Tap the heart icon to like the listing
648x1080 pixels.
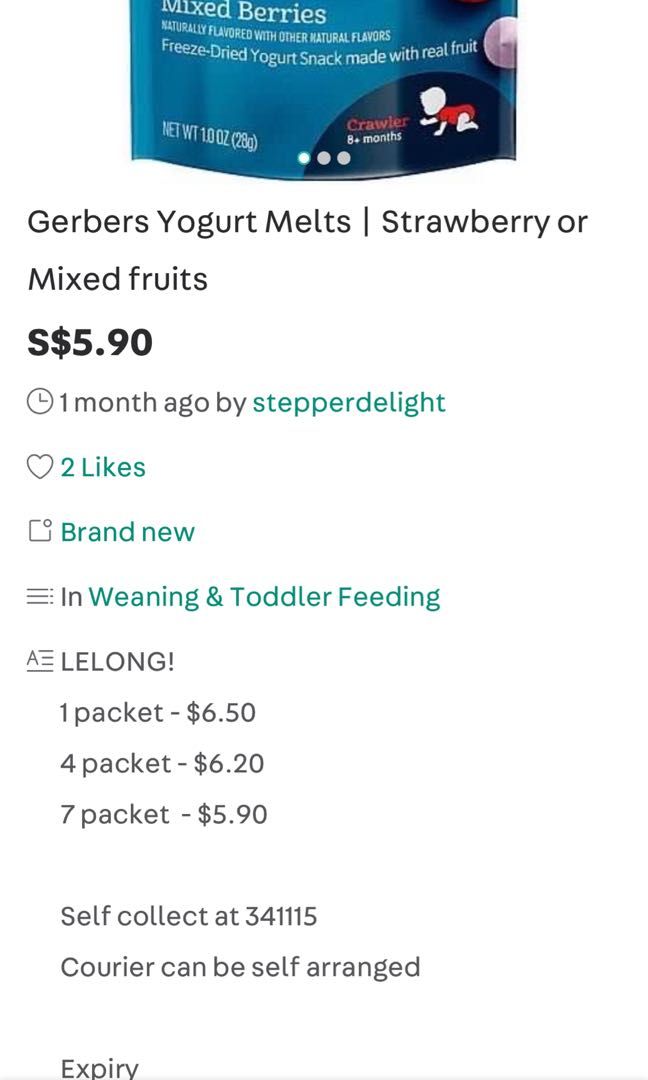39,466
